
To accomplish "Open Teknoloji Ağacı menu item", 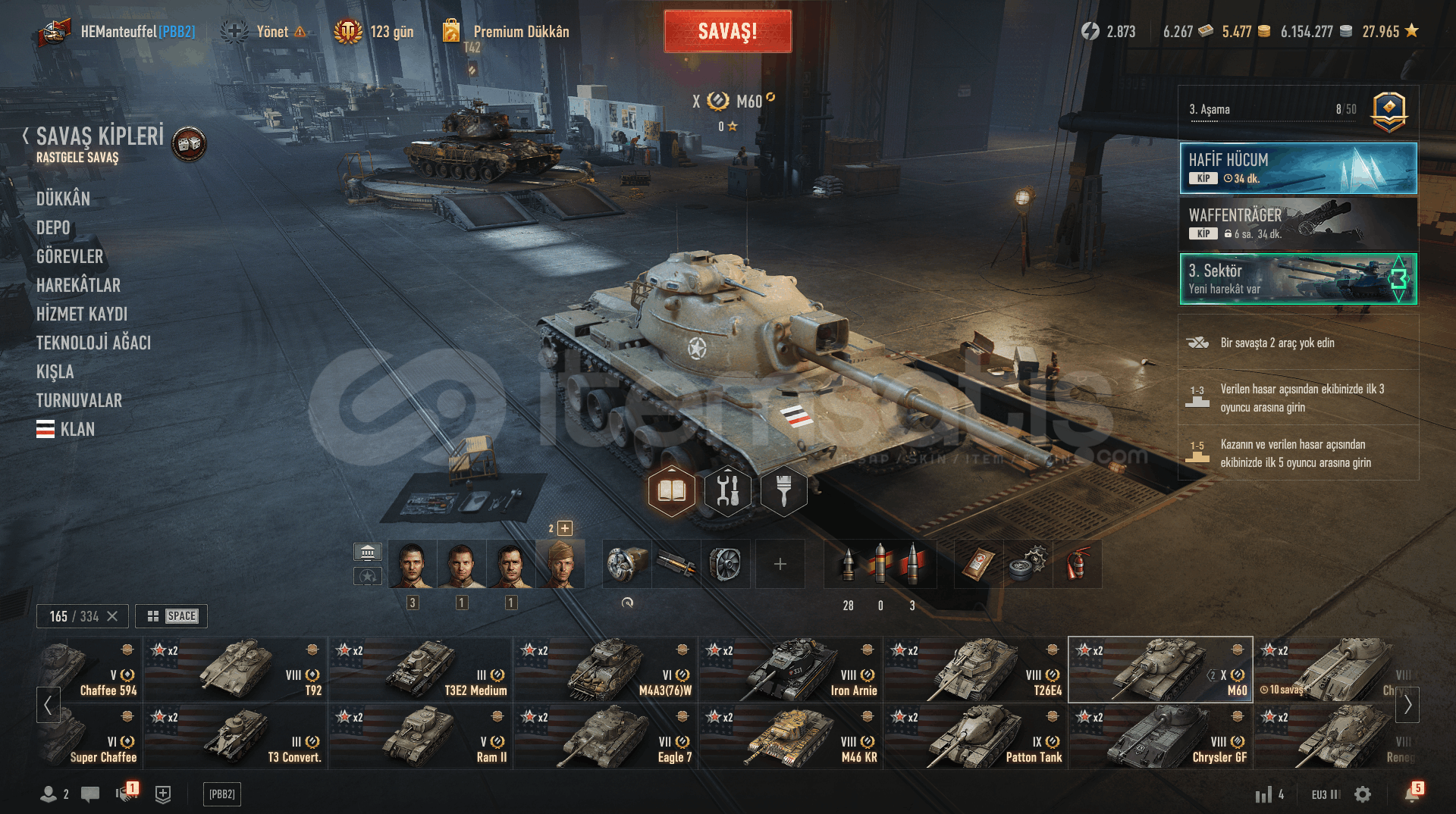I will tap(94, 343).
